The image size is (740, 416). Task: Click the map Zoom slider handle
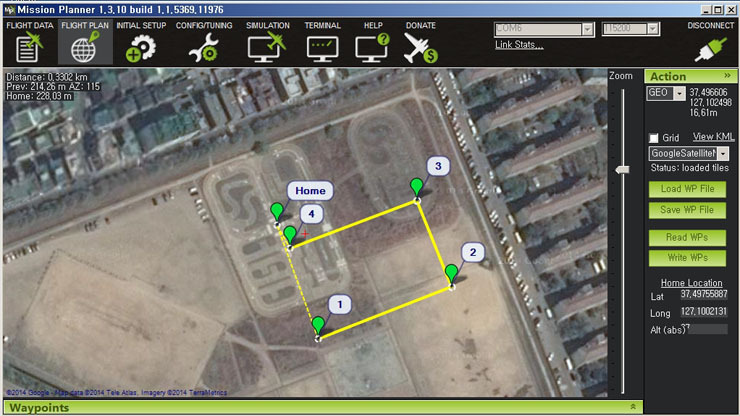tap(622, 170)
